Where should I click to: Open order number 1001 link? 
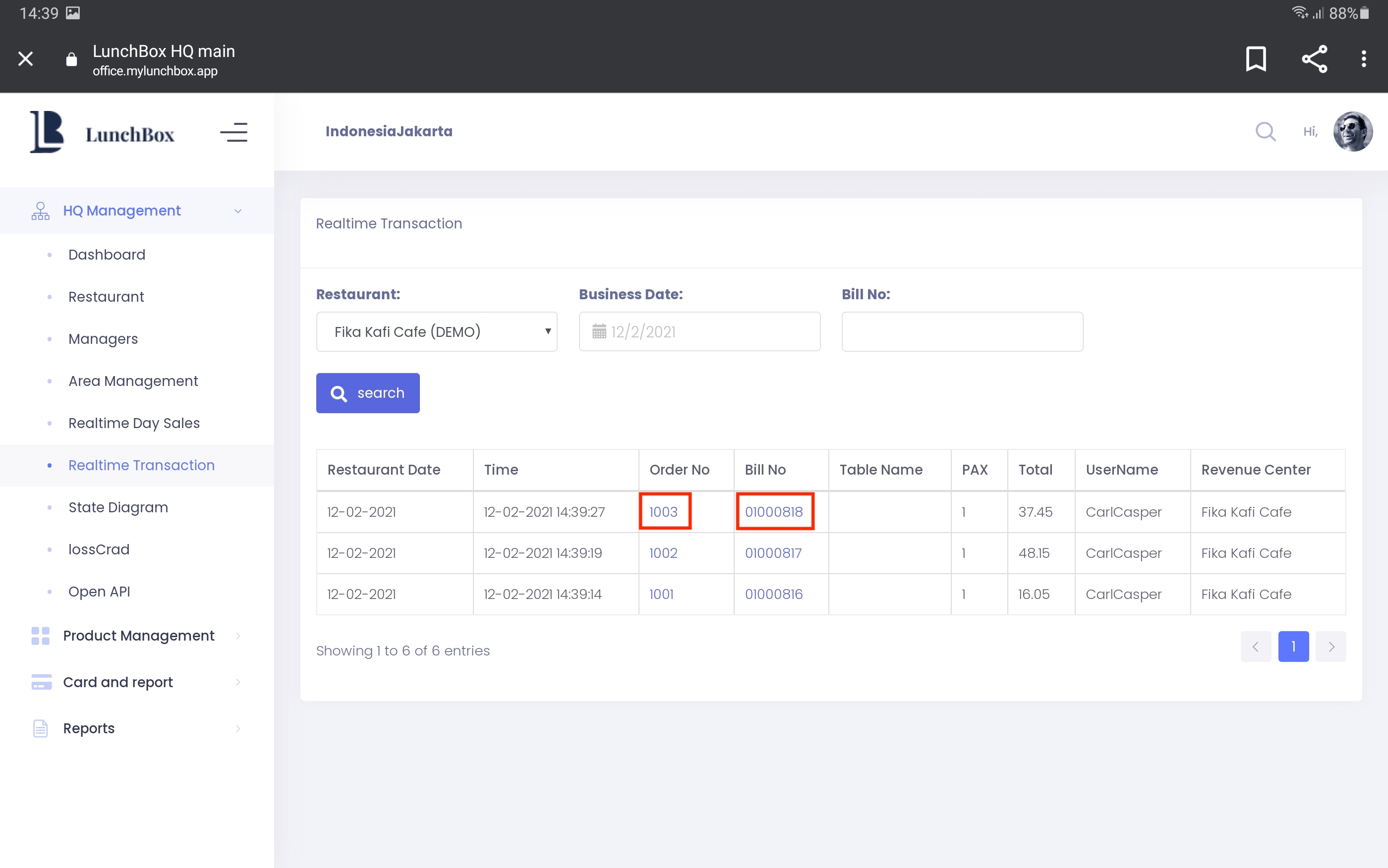tap(661, 595)
